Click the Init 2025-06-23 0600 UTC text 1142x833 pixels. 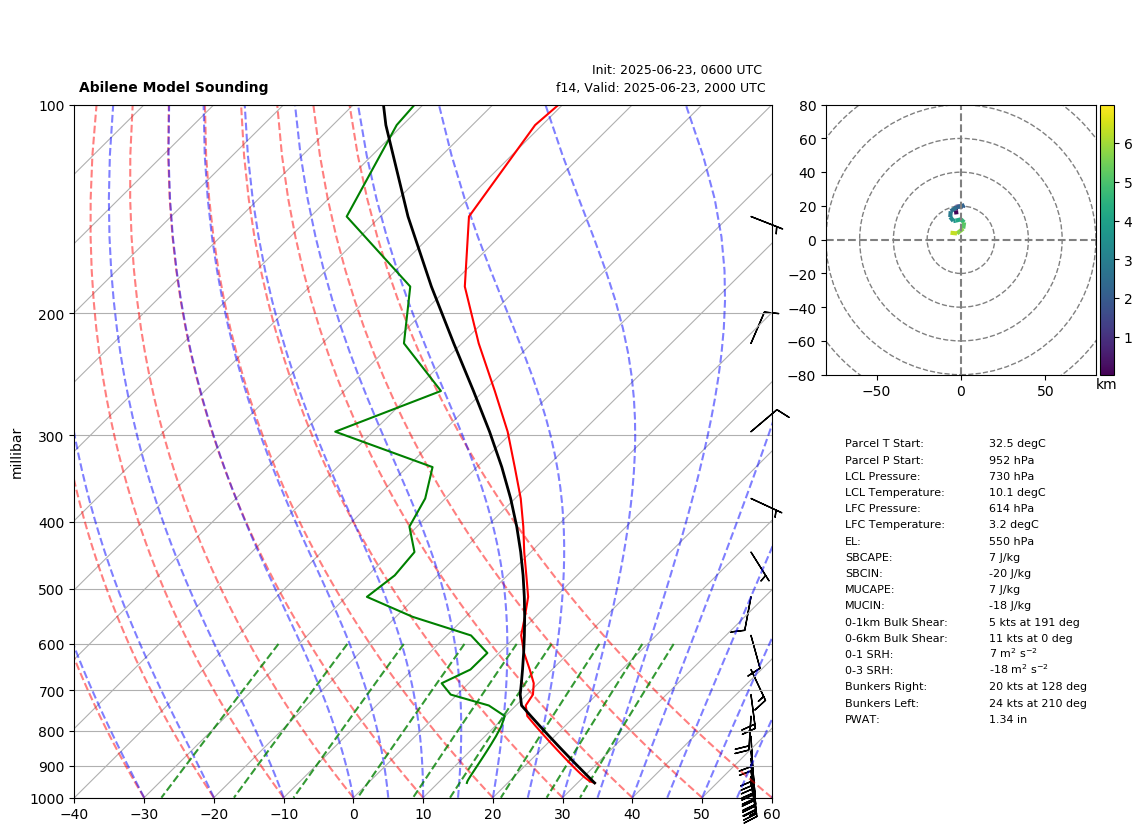[x=677, y=70]
